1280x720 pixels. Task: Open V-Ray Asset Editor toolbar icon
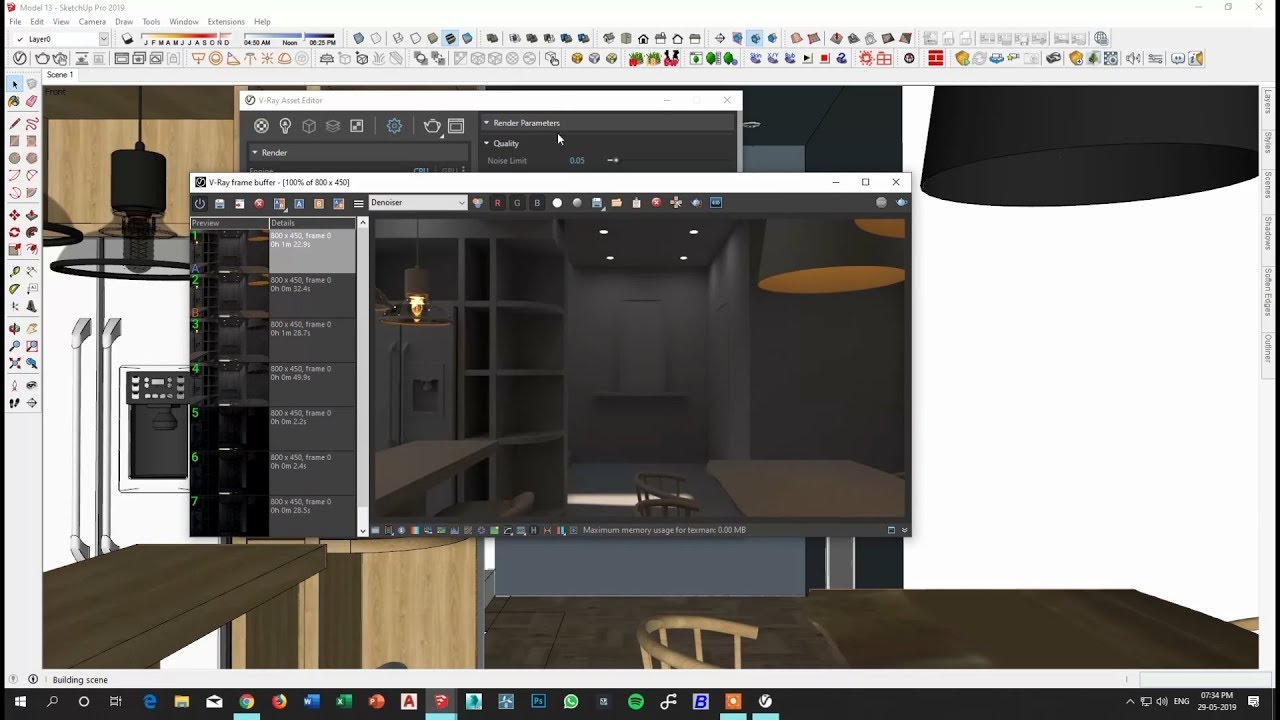[19, 59]
